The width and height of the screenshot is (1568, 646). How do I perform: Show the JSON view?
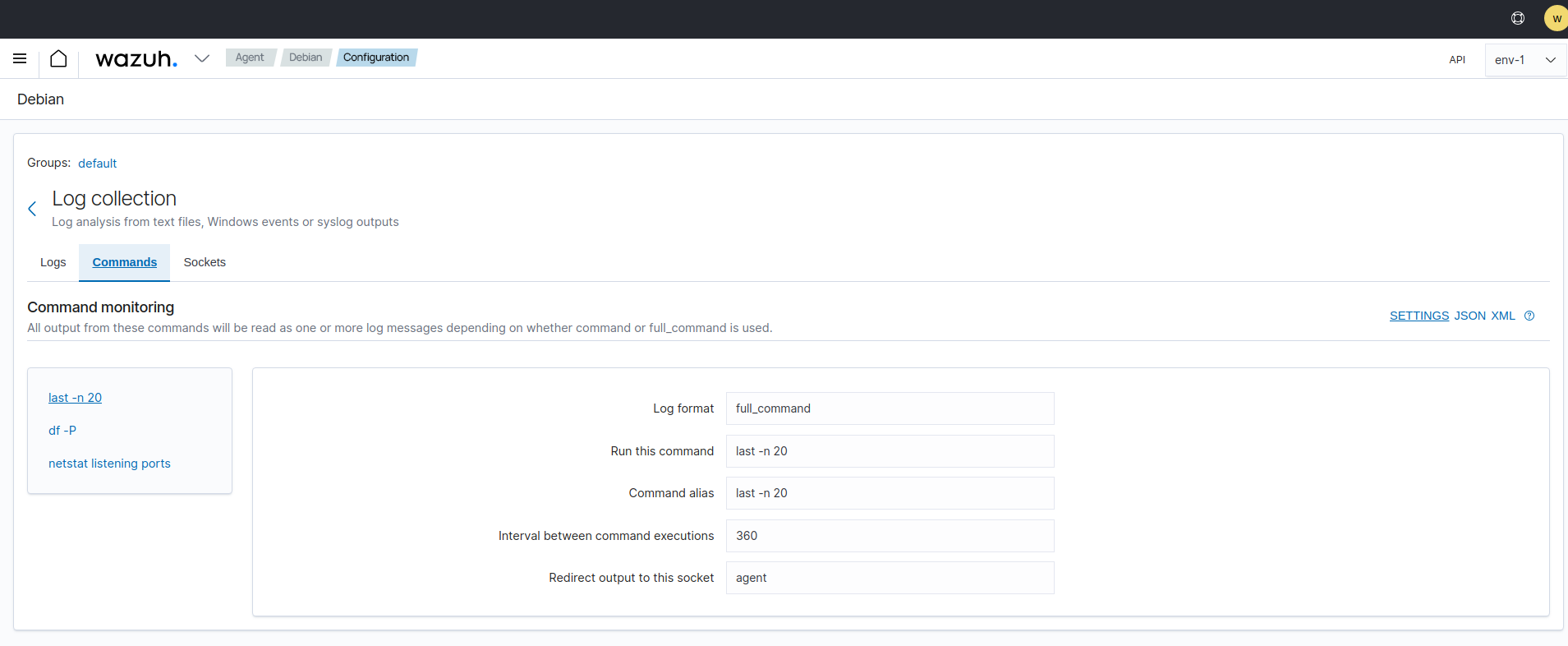1470,316
